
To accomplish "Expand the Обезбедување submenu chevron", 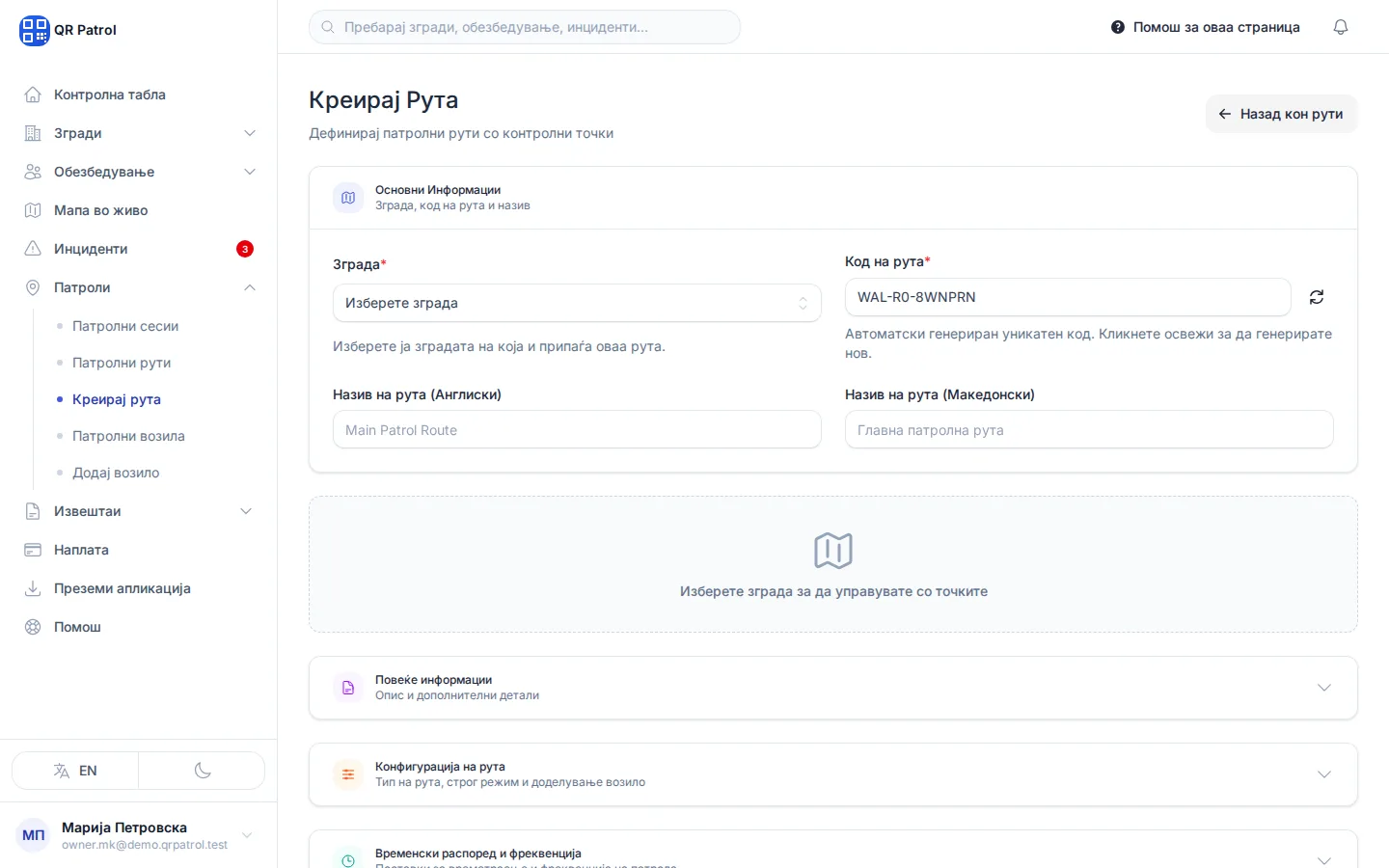I will 250,172.
